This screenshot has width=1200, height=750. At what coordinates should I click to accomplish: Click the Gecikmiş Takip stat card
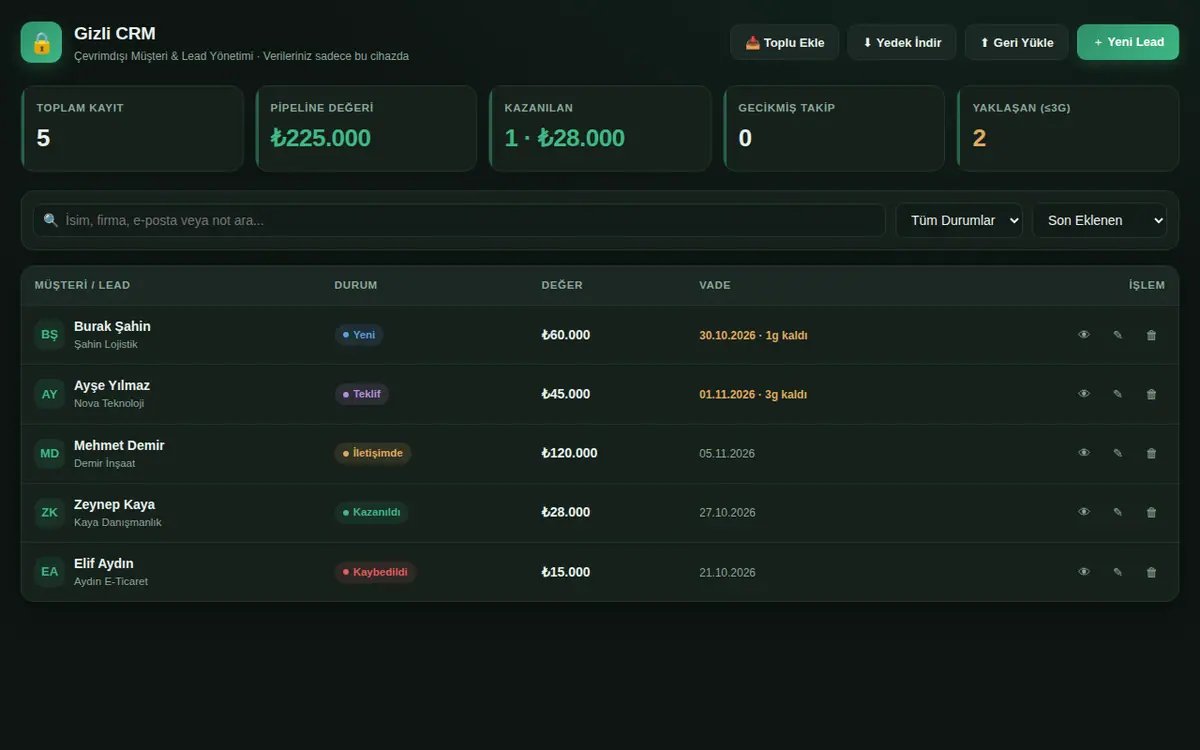[834, 128]
